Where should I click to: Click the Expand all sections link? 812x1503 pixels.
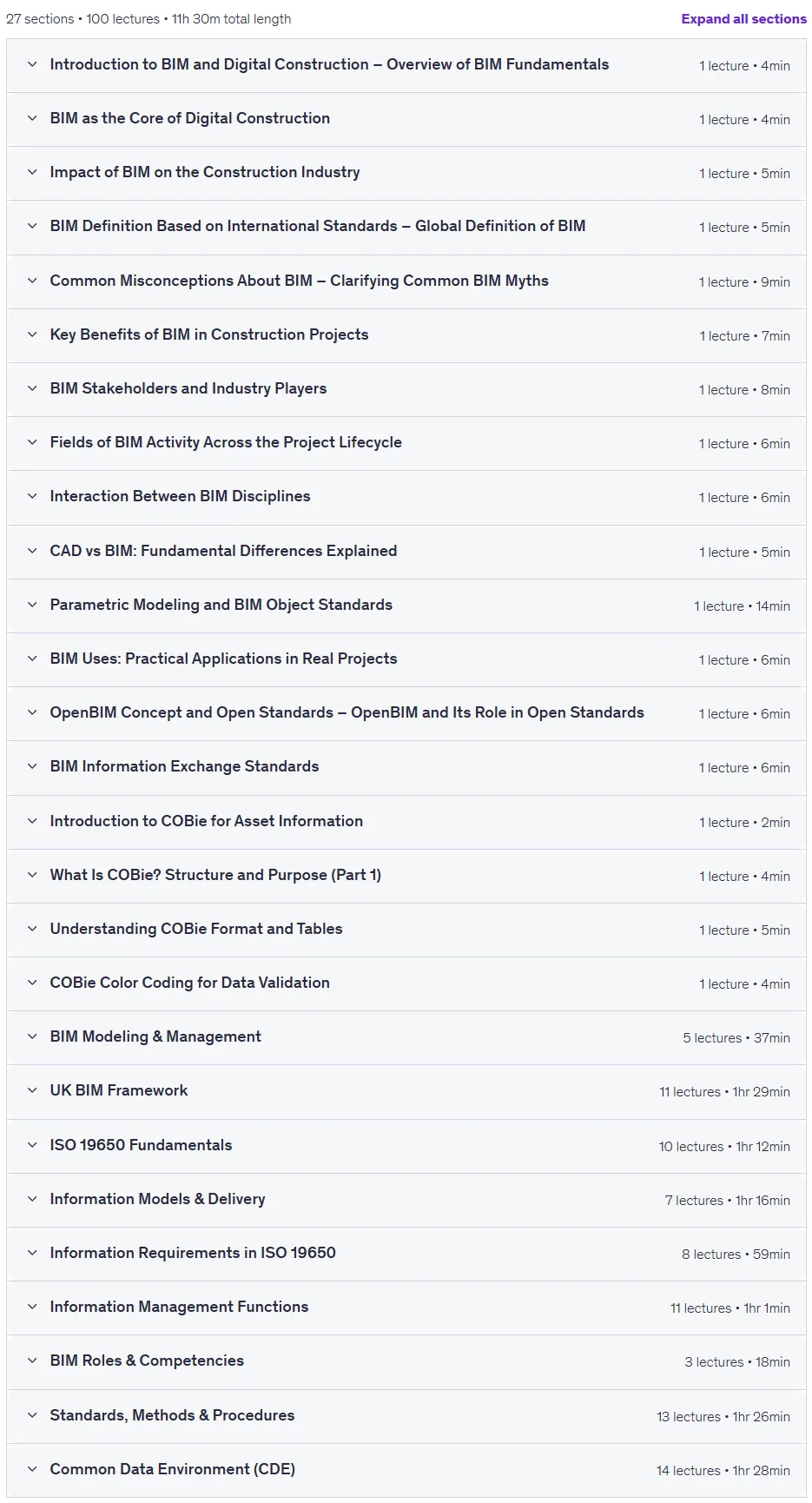[x=743, y=19]
